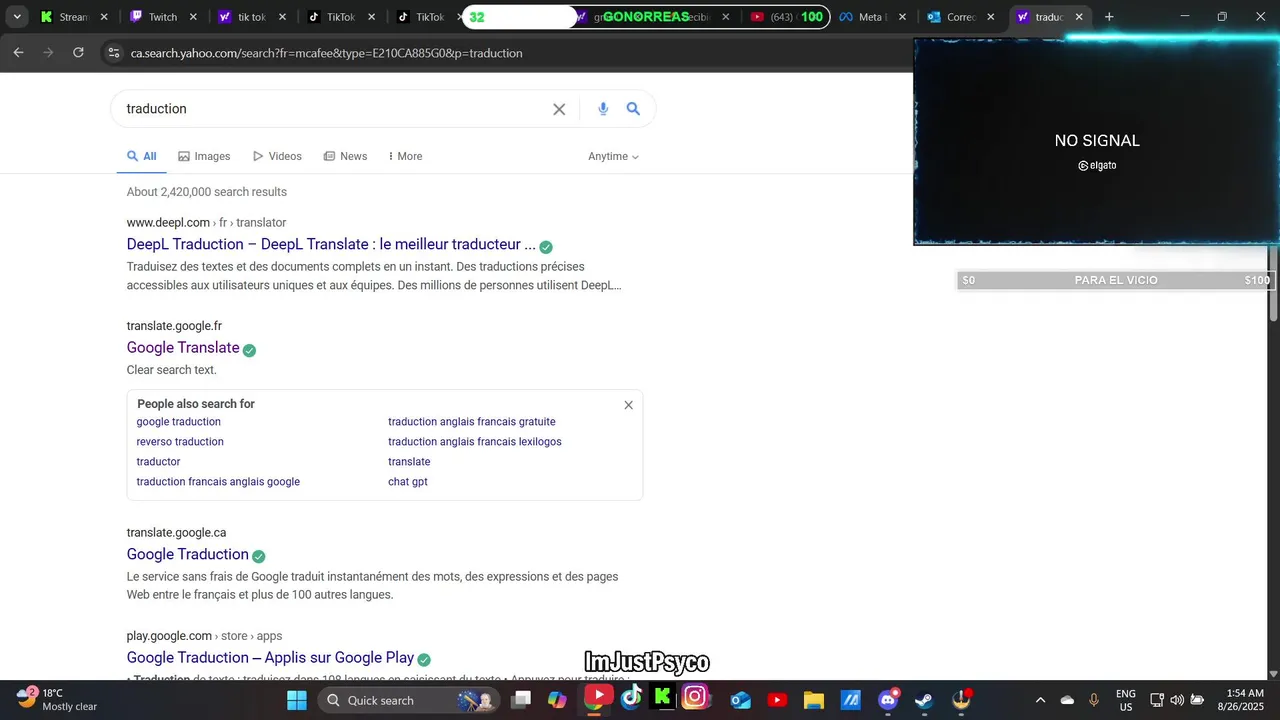
Task: Click the translate.google.fr URL text
Action: [174, 326]
